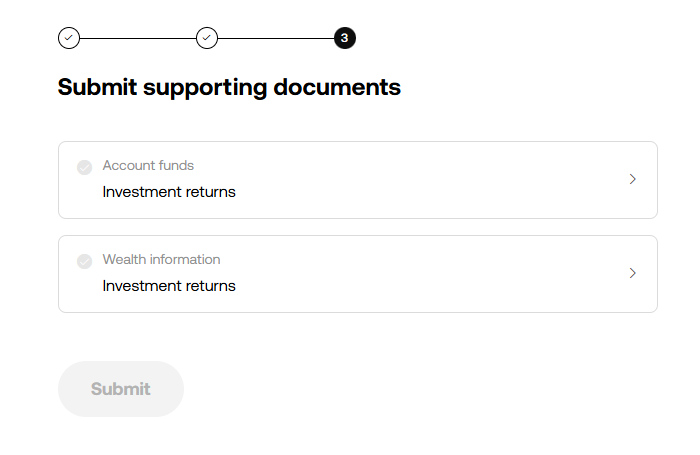Click the 'Account funds' label text

click(x=148, y=165)
